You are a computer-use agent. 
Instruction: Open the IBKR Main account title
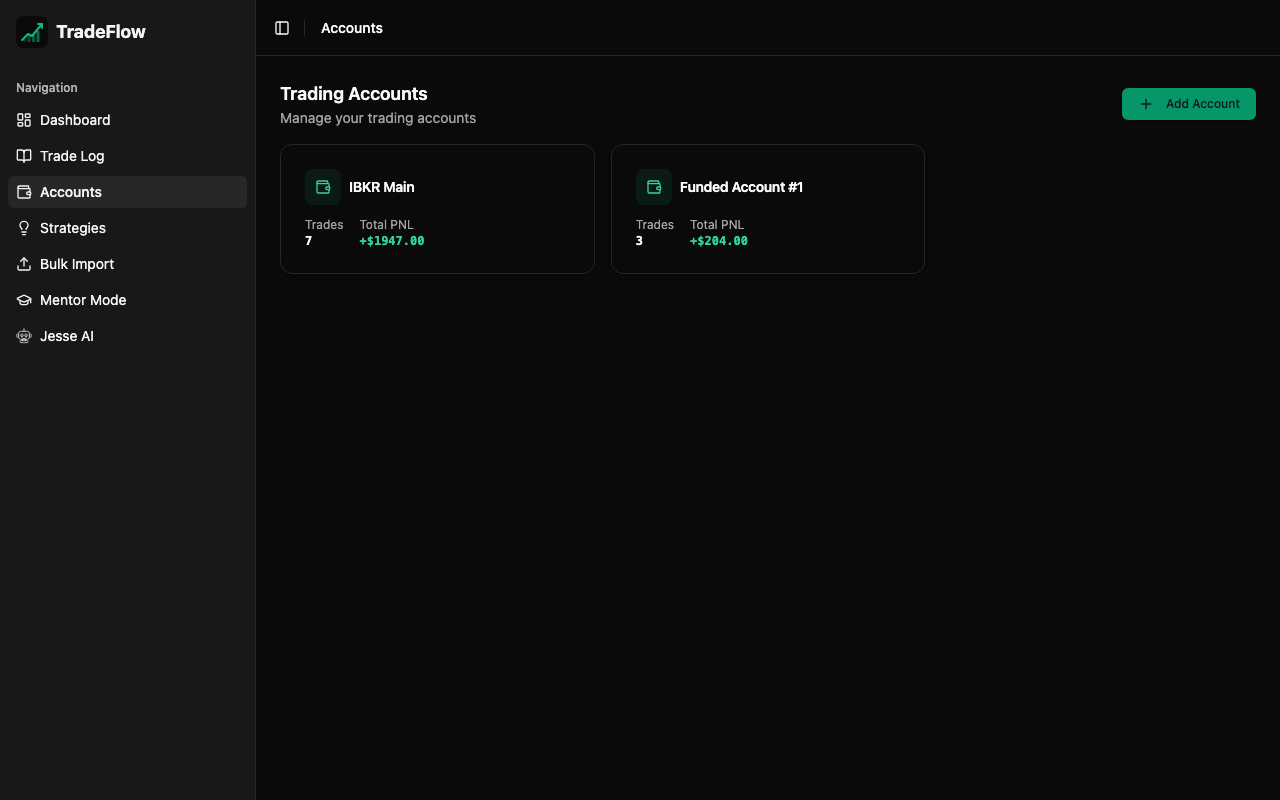pos(381,187)
